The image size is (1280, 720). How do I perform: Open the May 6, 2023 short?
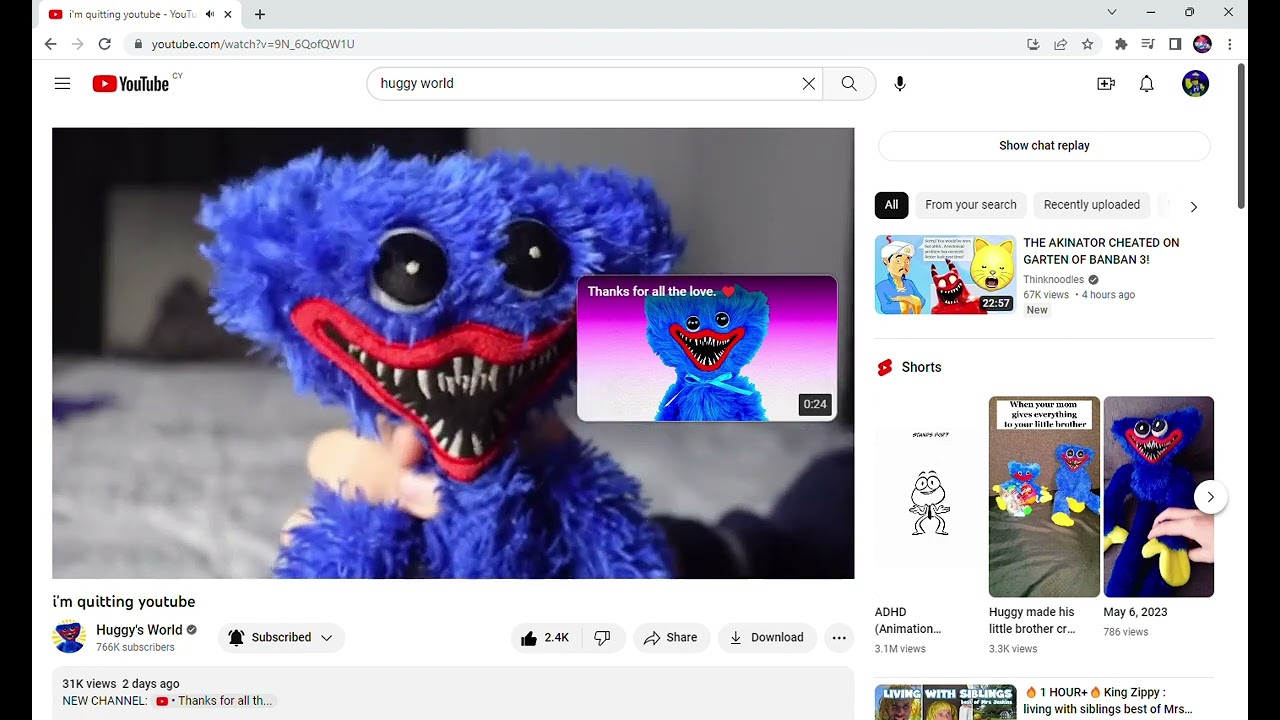click(x=1158, y=497)
